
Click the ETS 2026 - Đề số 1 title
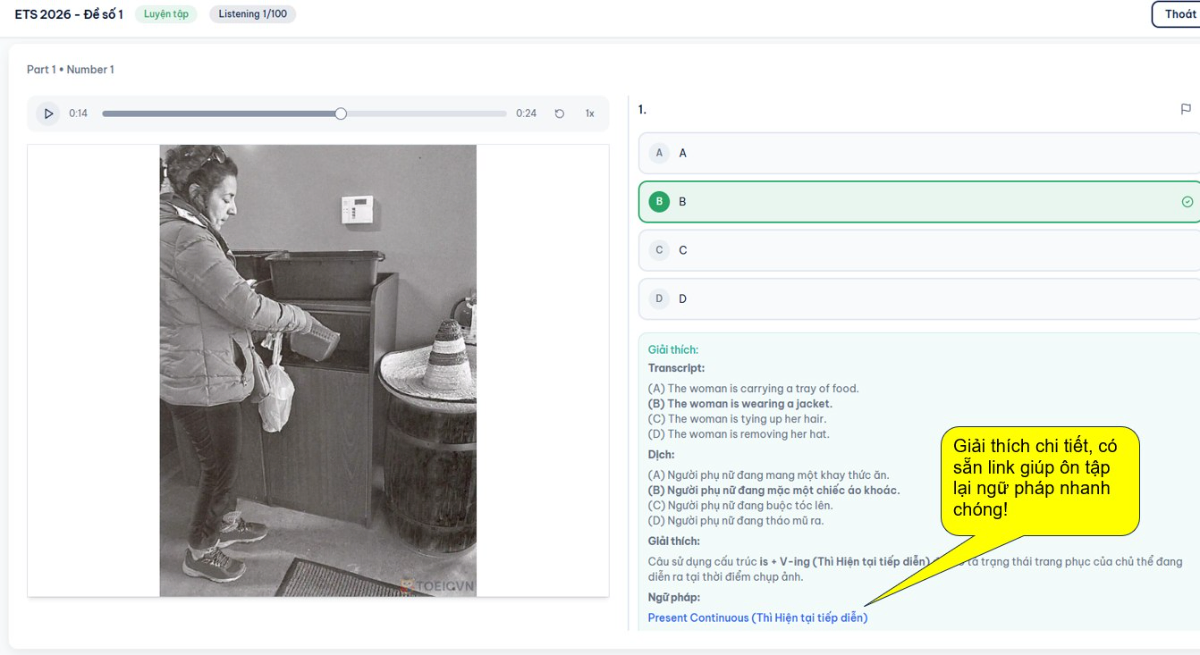click(x=68, y=14)
